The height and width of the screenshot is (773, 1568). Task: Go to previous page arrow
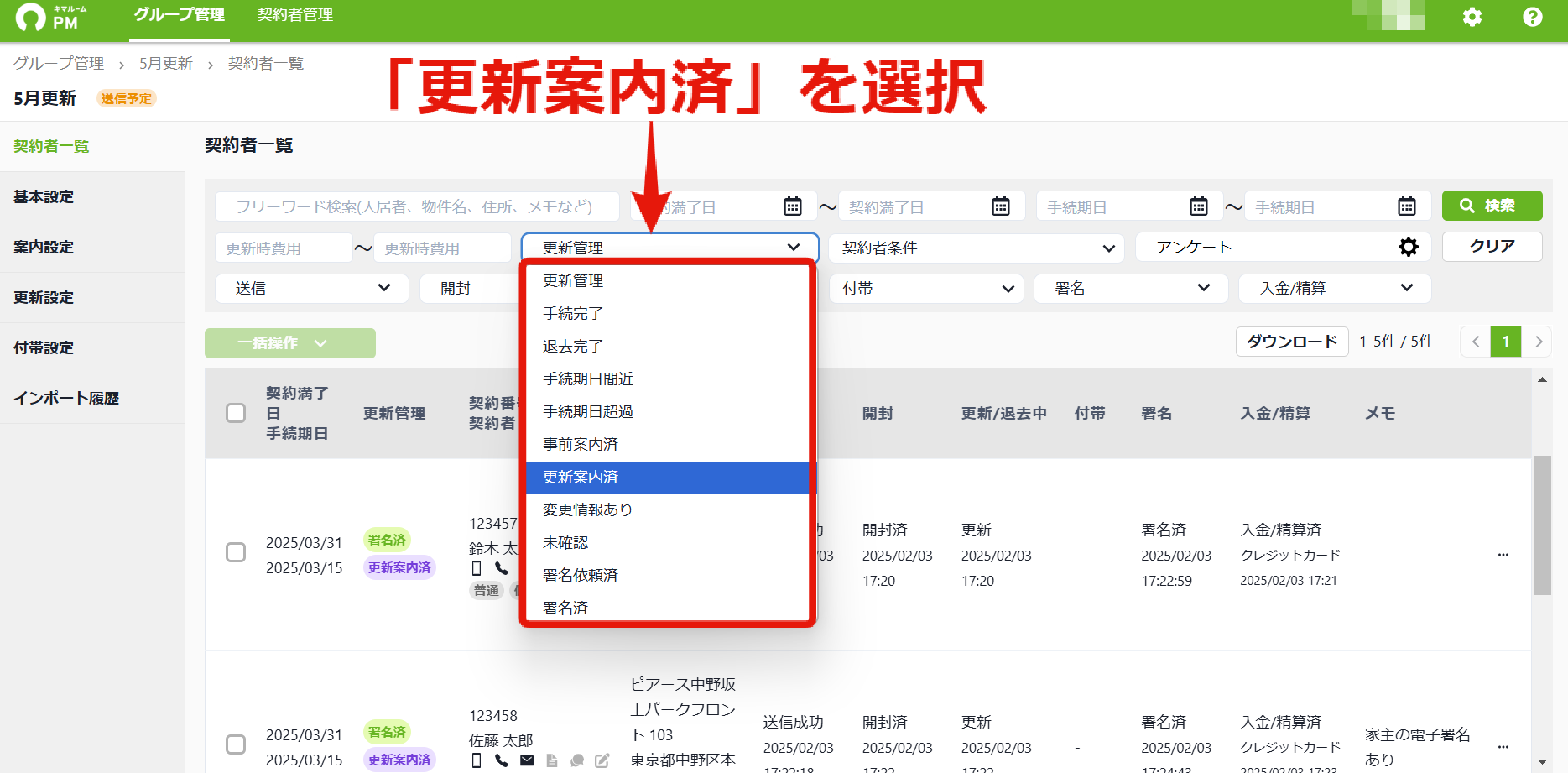point(1476,342)
